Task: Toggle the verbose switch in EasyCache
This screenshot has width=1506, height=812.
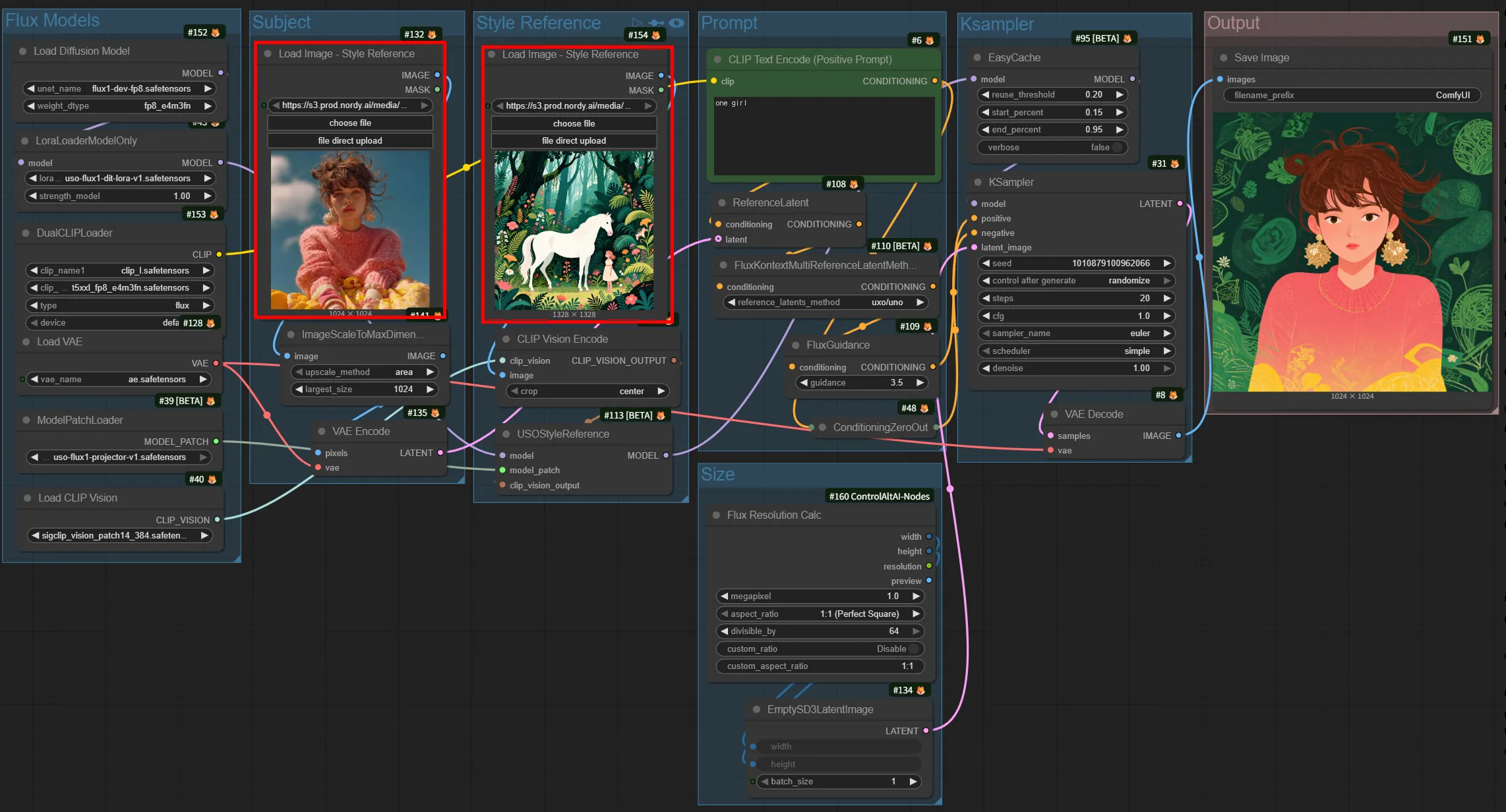Action: pos(1117,148)
